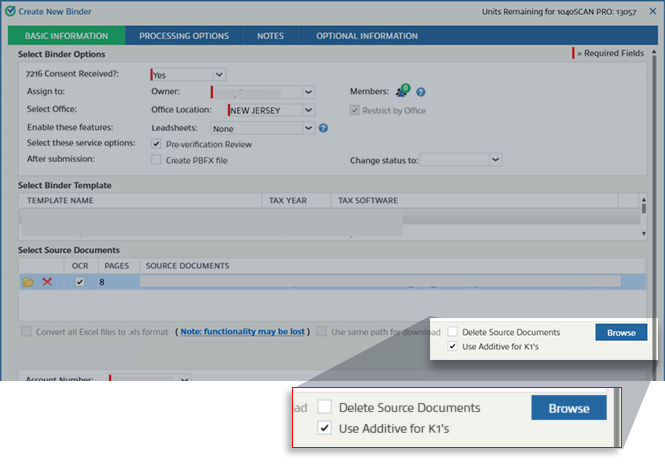Check Convert all Excel files to .xls format
The image size is (665, 466).
pyautogui.click(x=26, y=332)
